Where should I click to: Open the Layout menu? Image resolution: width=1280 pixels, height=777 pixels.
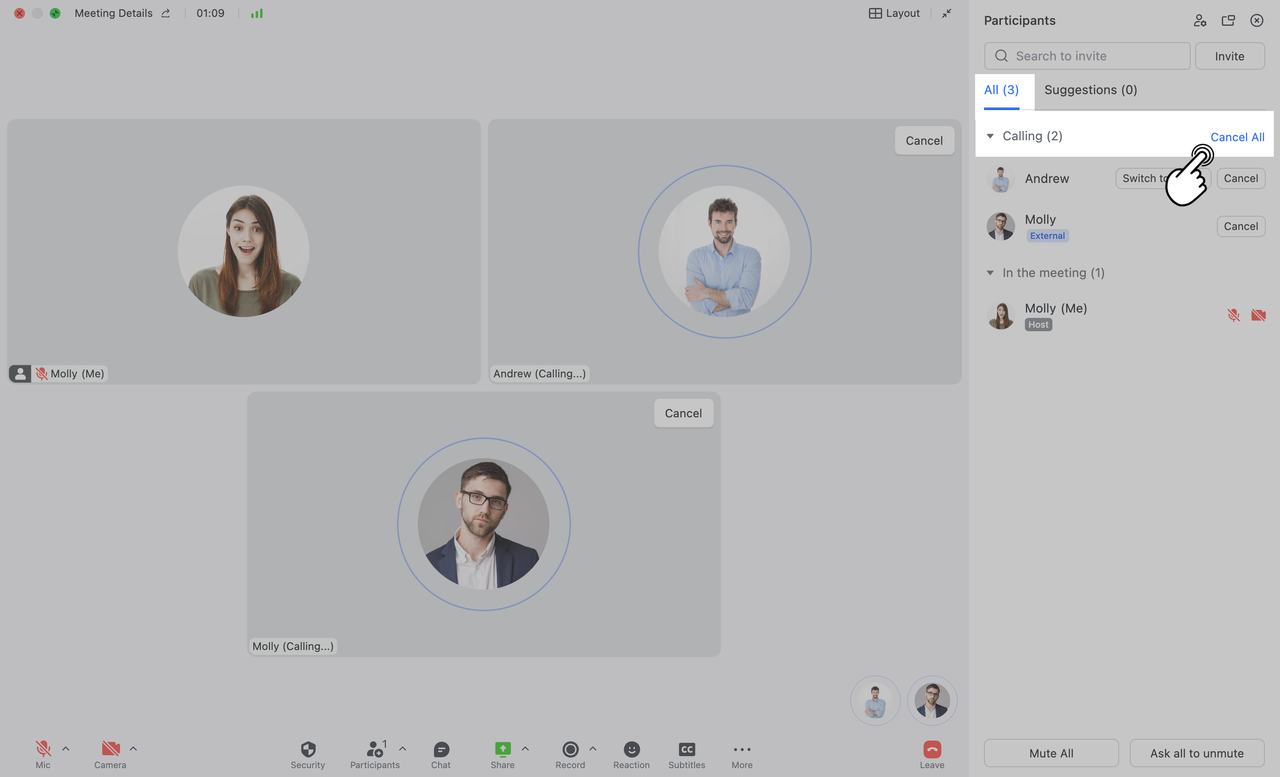(x=894, y=13)
